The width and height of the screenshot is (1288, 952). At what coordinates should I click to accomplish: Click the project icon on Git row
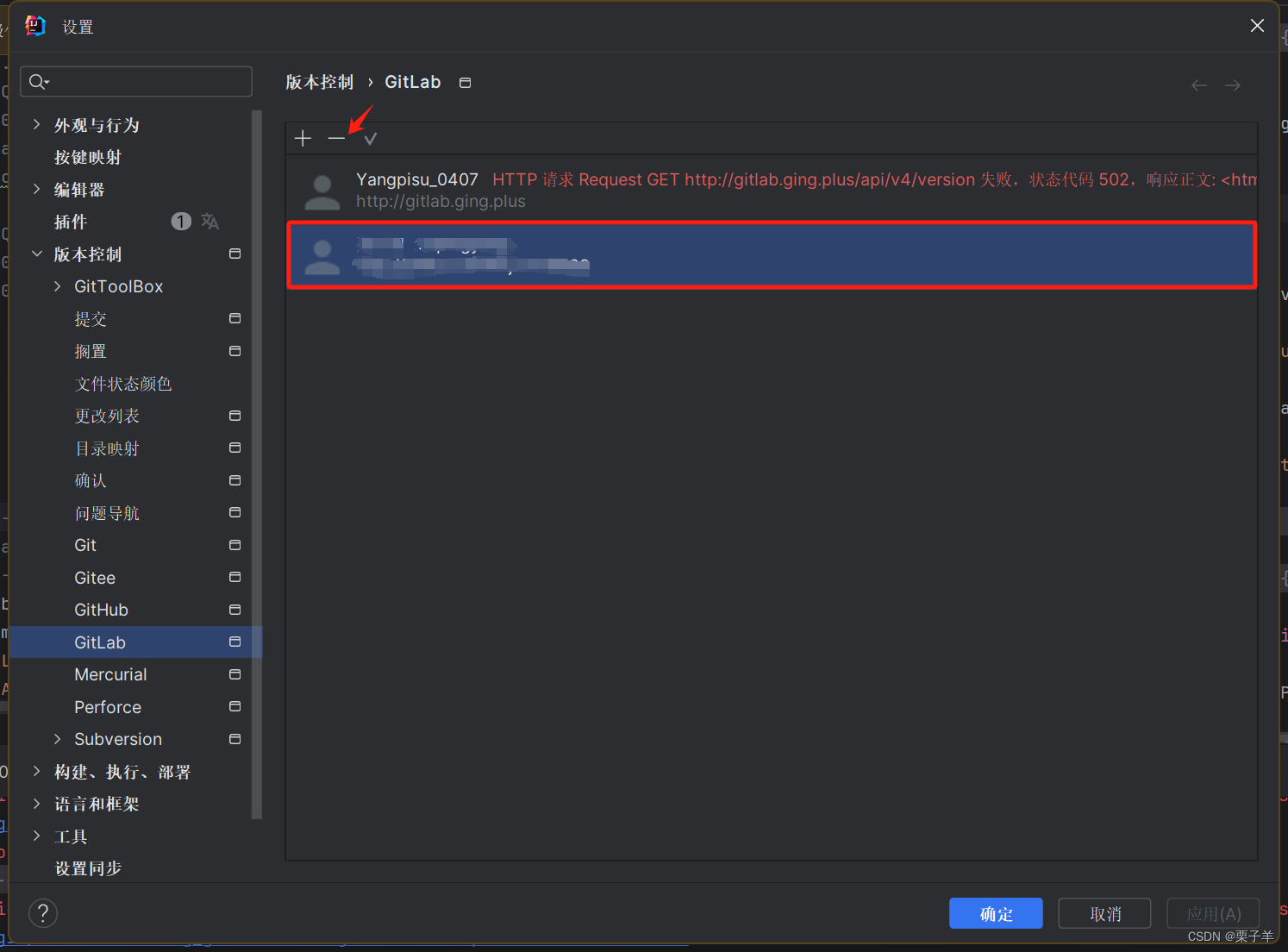click(x=234, y=545)
